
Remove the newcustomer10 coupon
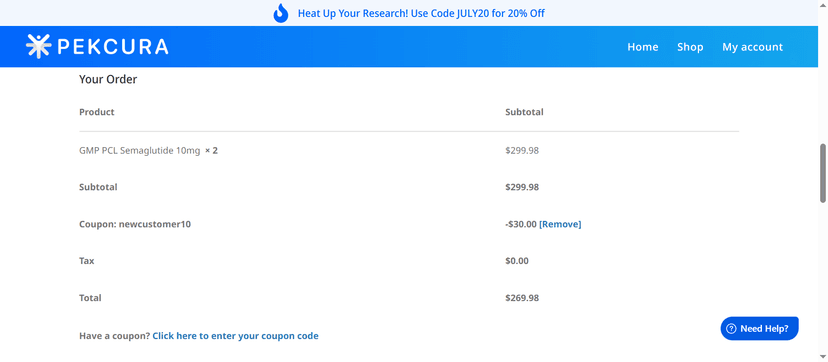(x=560, y=224)
